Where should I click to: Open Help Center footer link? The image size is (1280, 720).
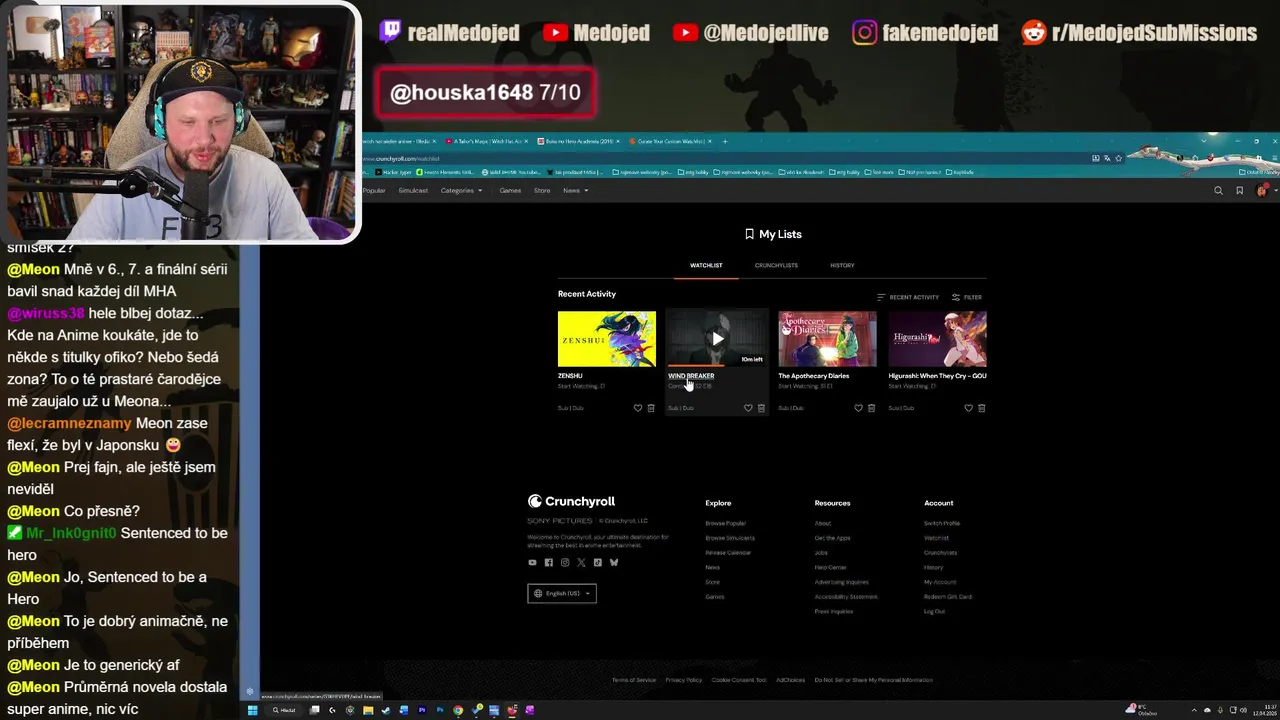click(830, 567)
